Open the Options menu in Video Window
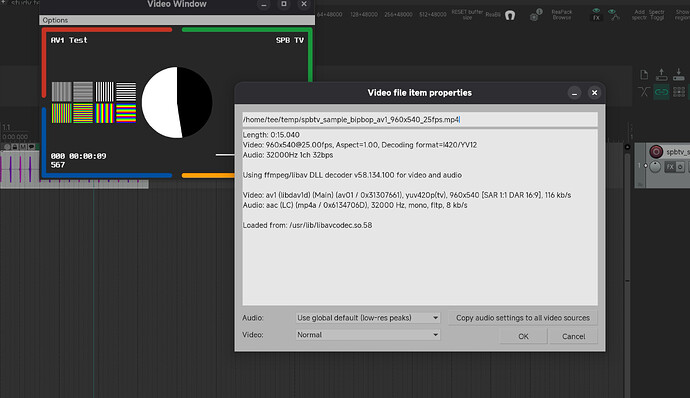Viewport: 690px width, 398px height. (55, 20)
